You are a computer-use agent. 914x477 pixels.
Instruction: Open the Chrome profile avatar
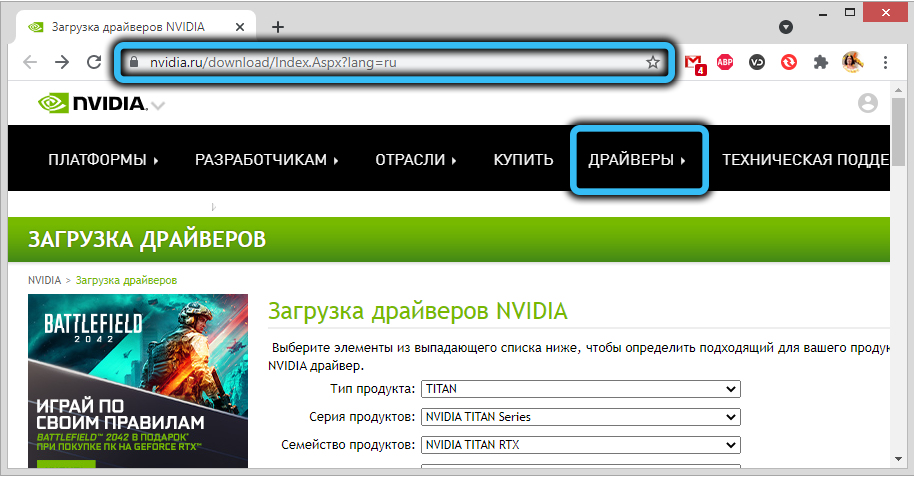852,62
